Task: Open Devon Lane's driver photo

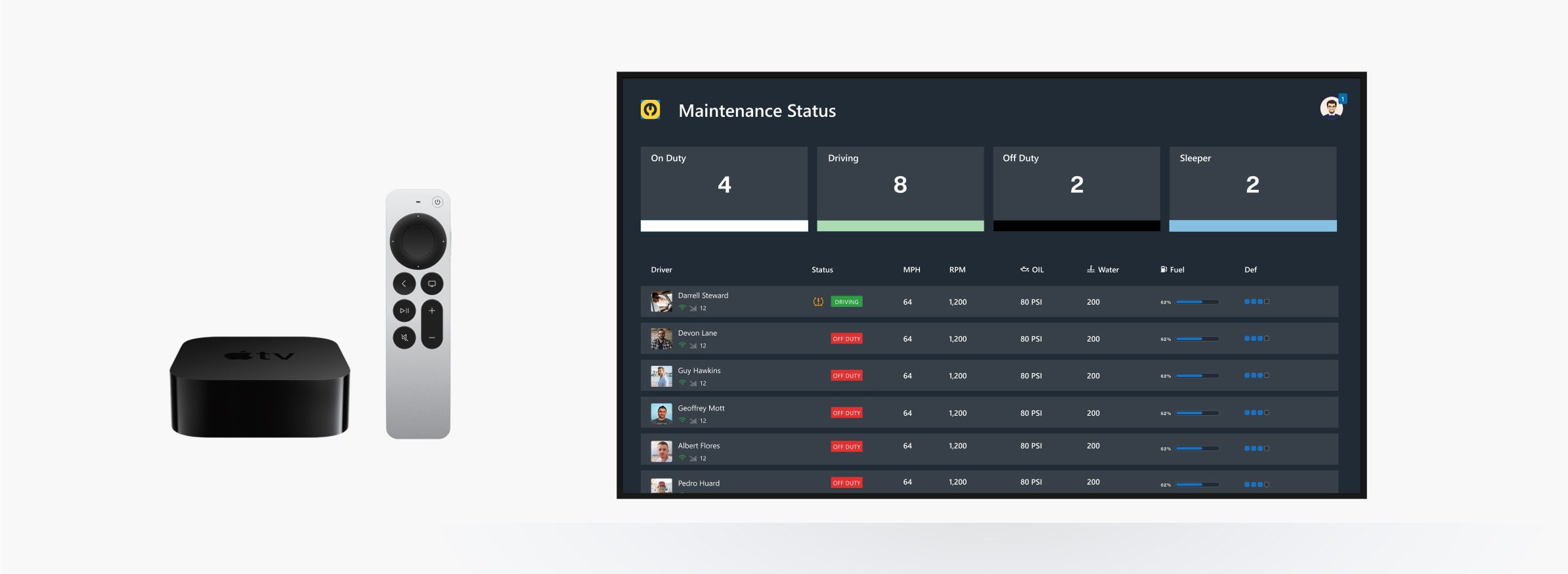Action: (x=661, y=339)
